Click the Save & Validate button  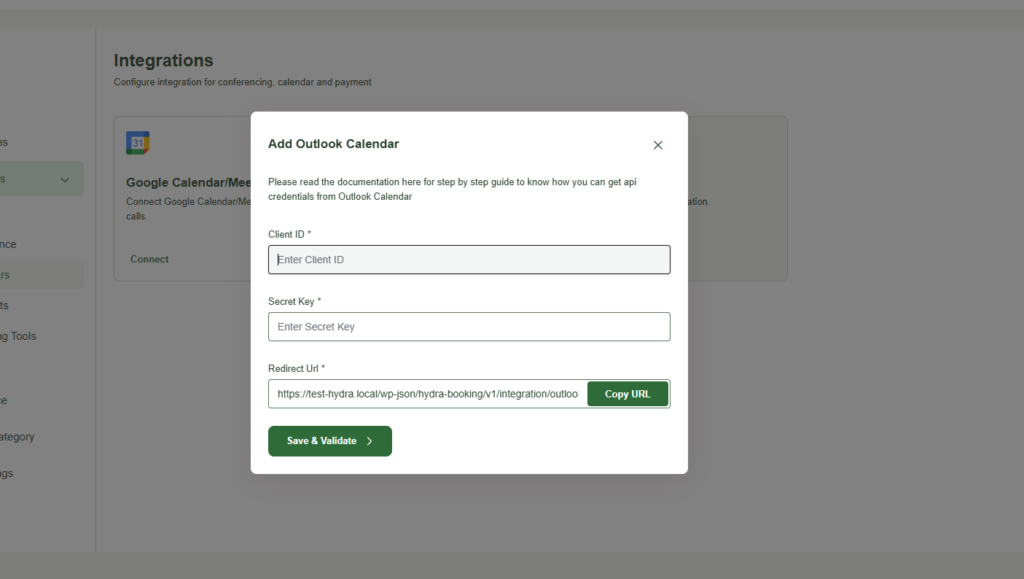(x=330, y=441)
